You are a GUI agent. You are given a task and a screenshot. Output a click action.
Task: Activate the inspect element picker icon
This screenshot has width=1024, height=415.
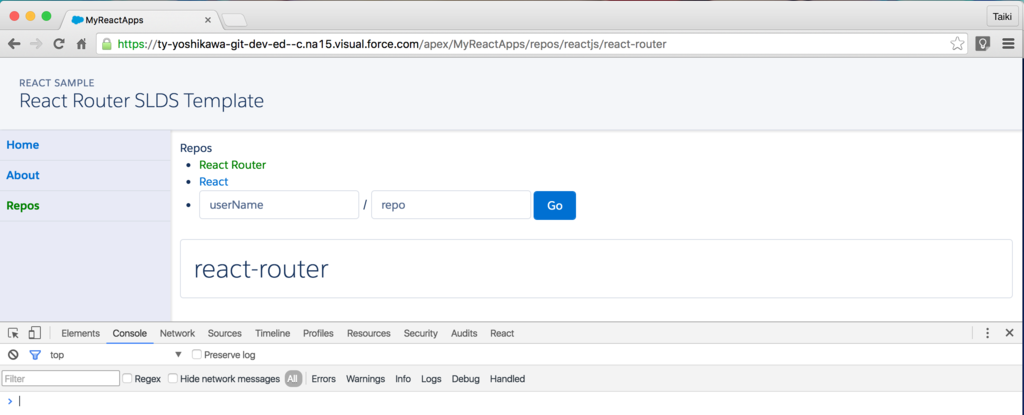[x=13, y=333]
